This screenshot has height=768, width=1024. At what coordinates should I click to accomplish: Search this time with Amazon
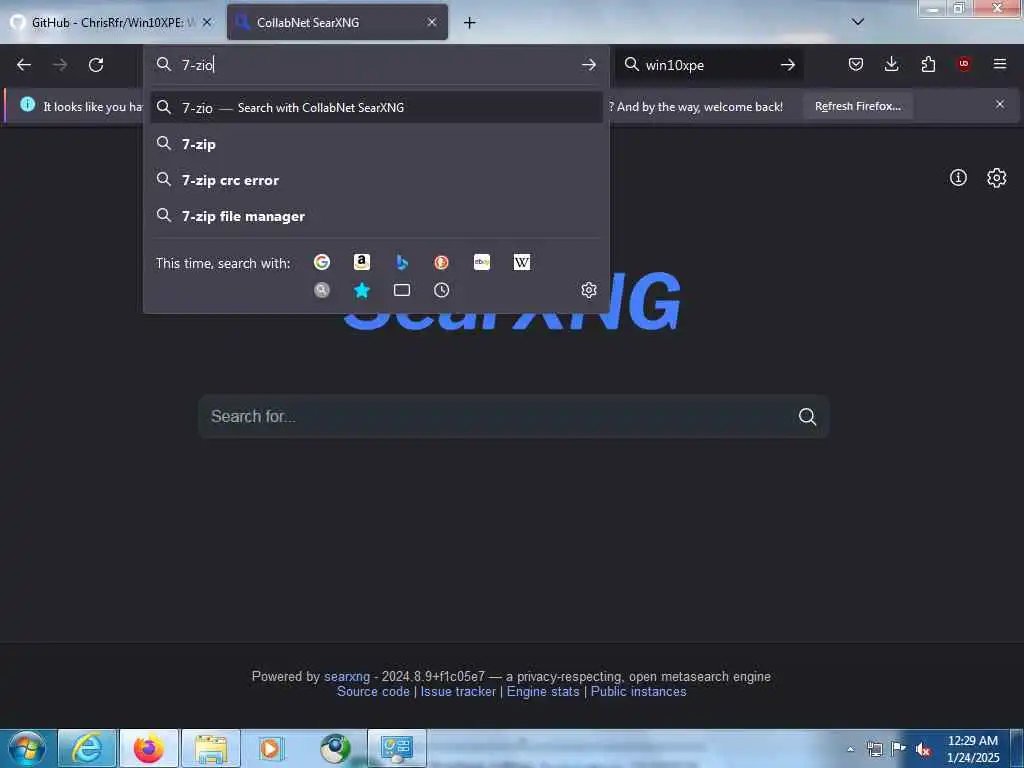pyautogui.click(x=362, y=262)
